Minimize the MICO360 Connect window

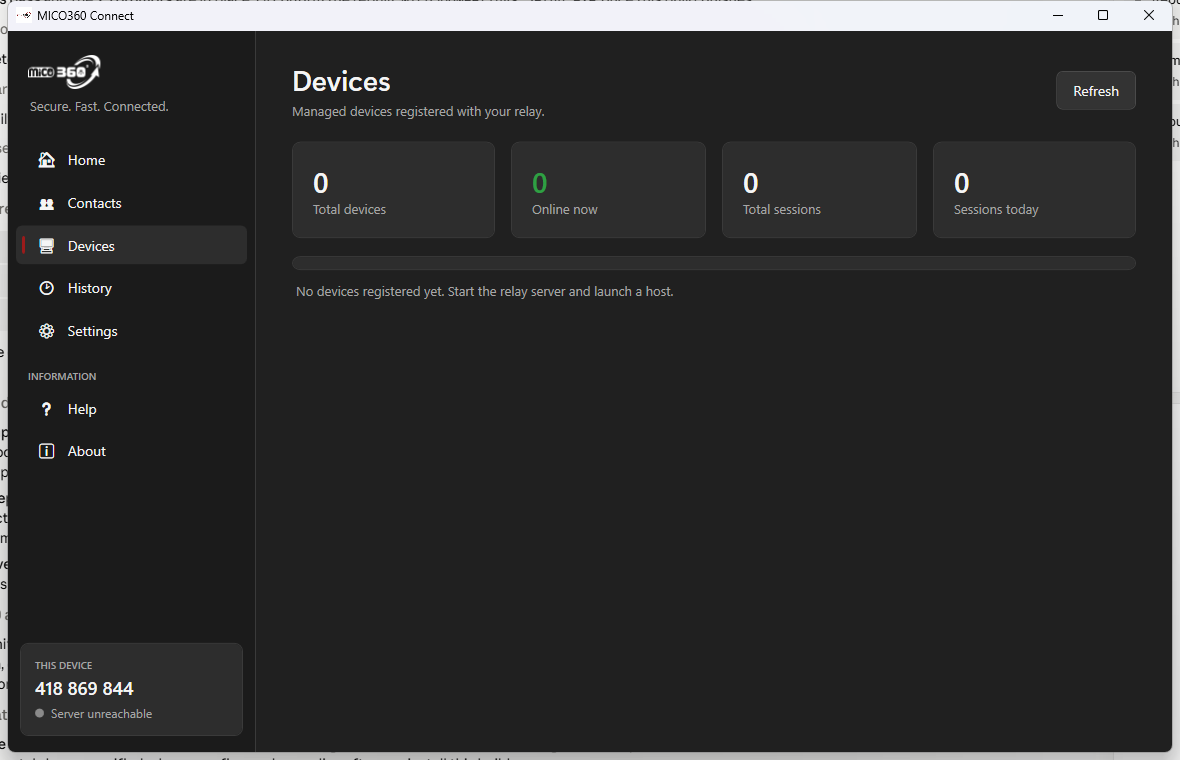[x=1057, y=16]
